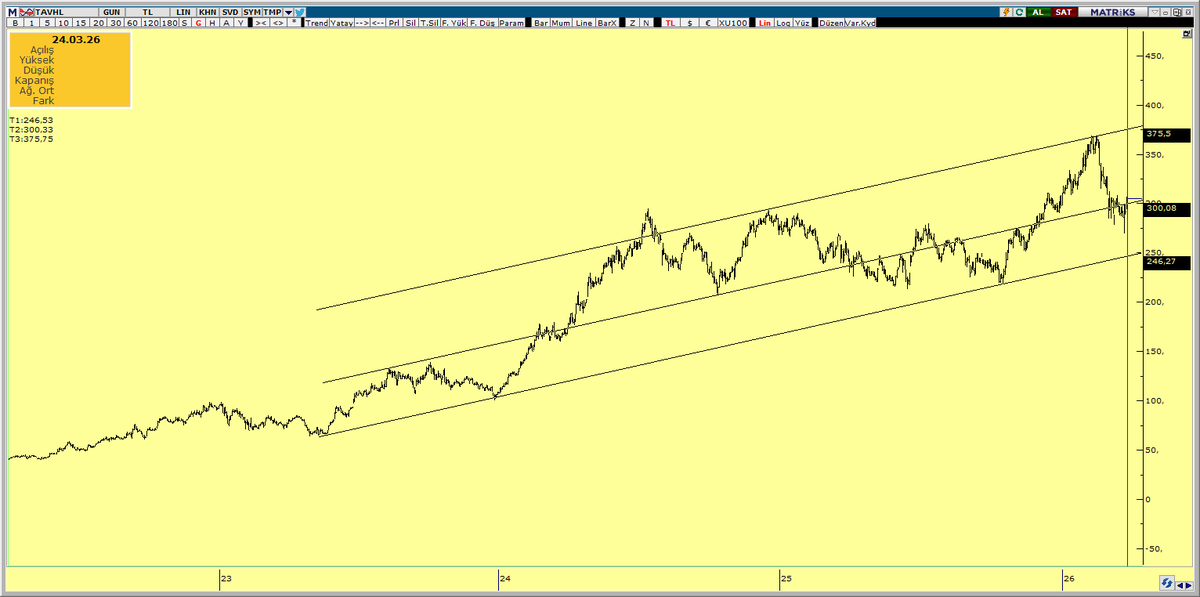This screenshot has height=597, width=1200.
Task: Click the compress chart >< icon
Action: coord(260,22)
